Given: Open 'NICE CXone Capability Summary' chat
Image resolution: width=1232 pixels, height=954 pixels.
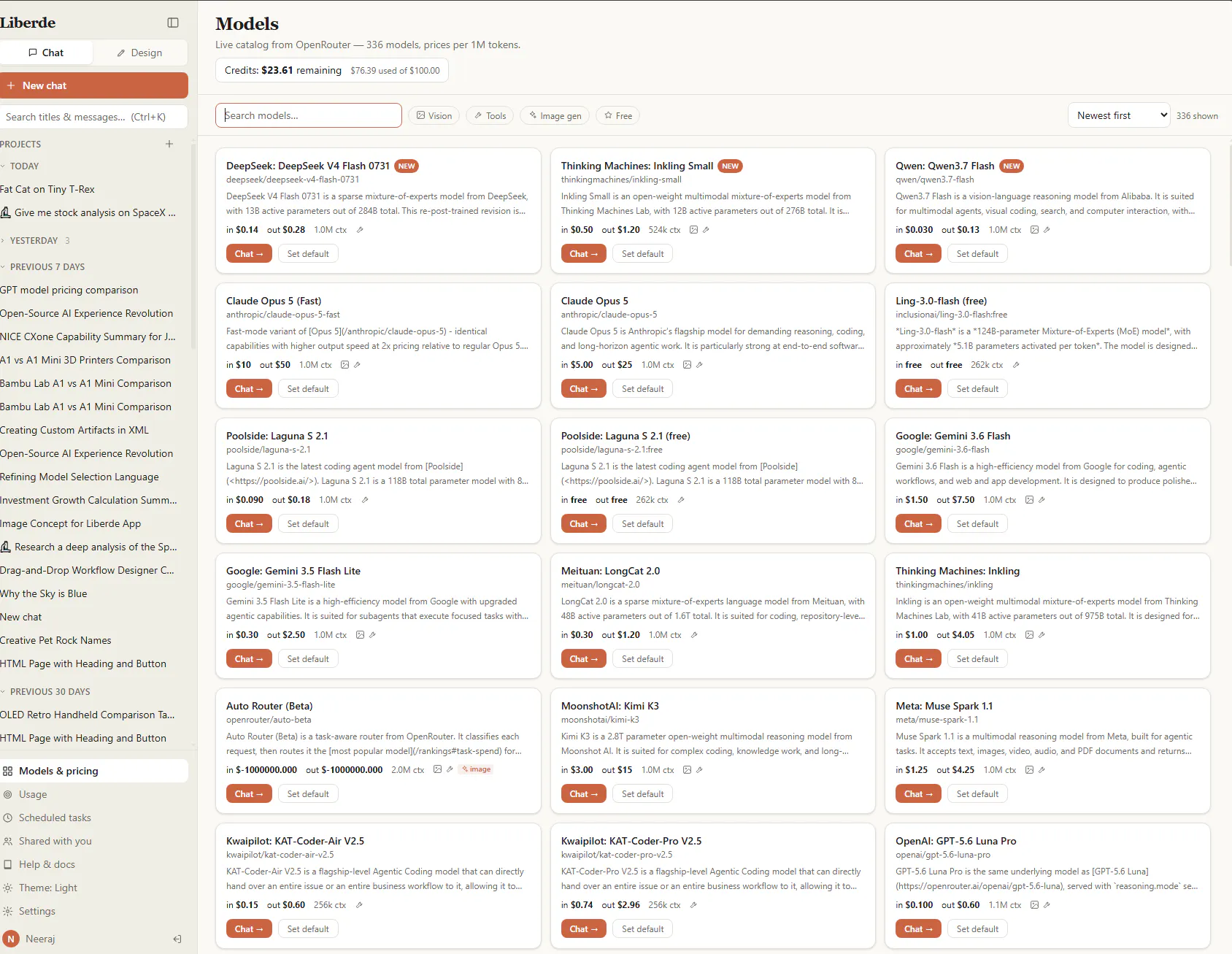Looking at the screenshot, I should (x=93, y=336).
